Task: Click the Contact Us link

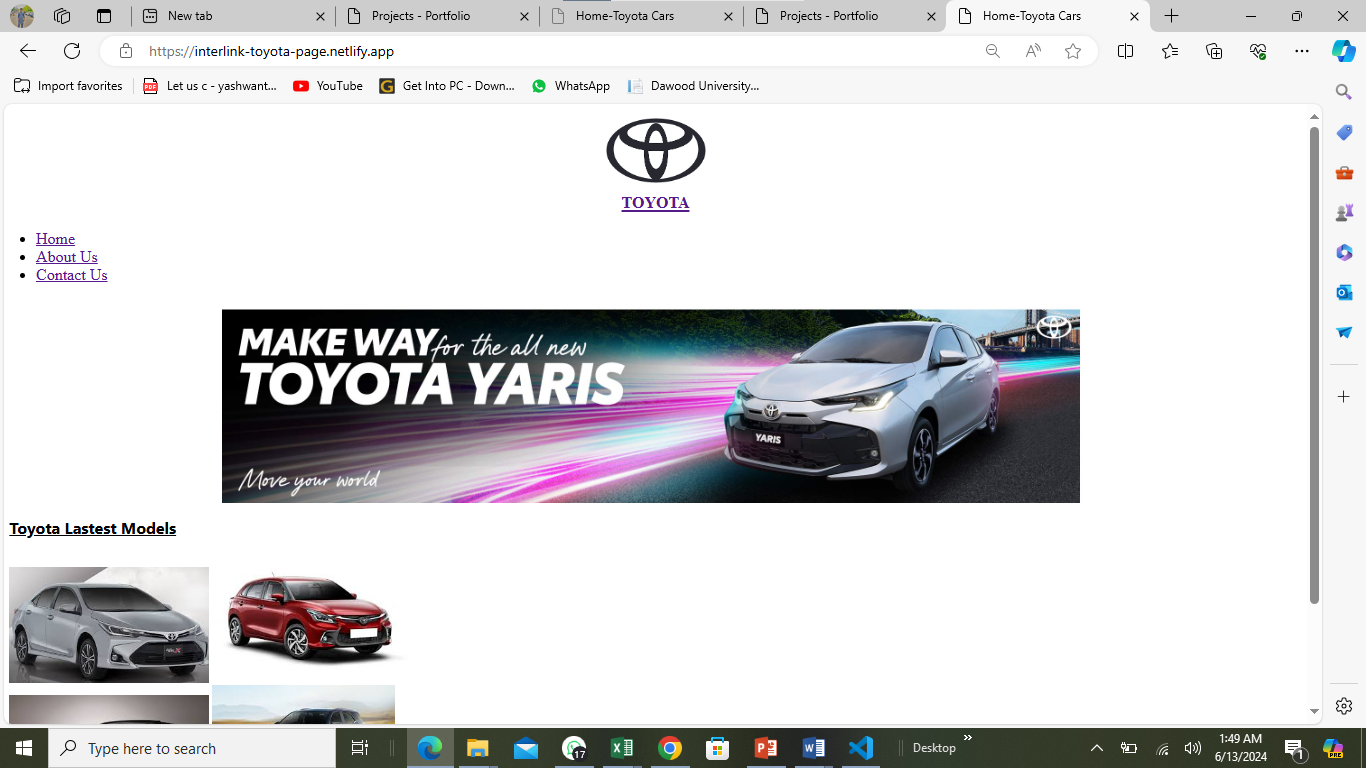Action: pos(71,275)
